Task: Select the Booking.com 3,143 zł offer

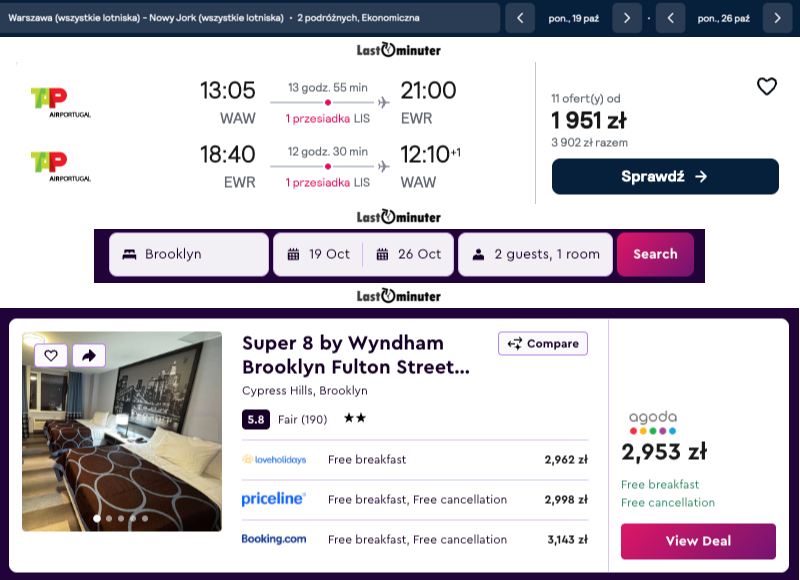Action: tap(415, 539)
